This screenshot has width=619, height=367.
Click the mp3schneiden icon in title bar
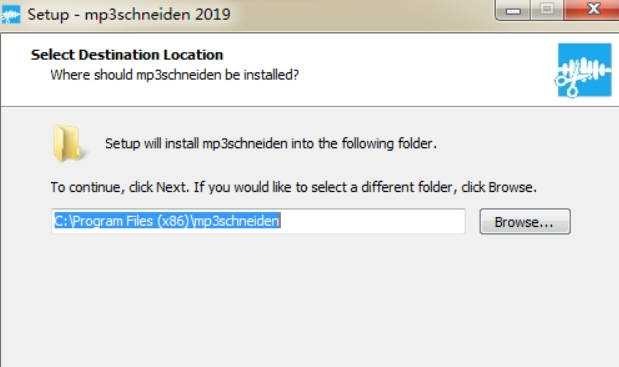pyautogui.click(x=11, y=15)
